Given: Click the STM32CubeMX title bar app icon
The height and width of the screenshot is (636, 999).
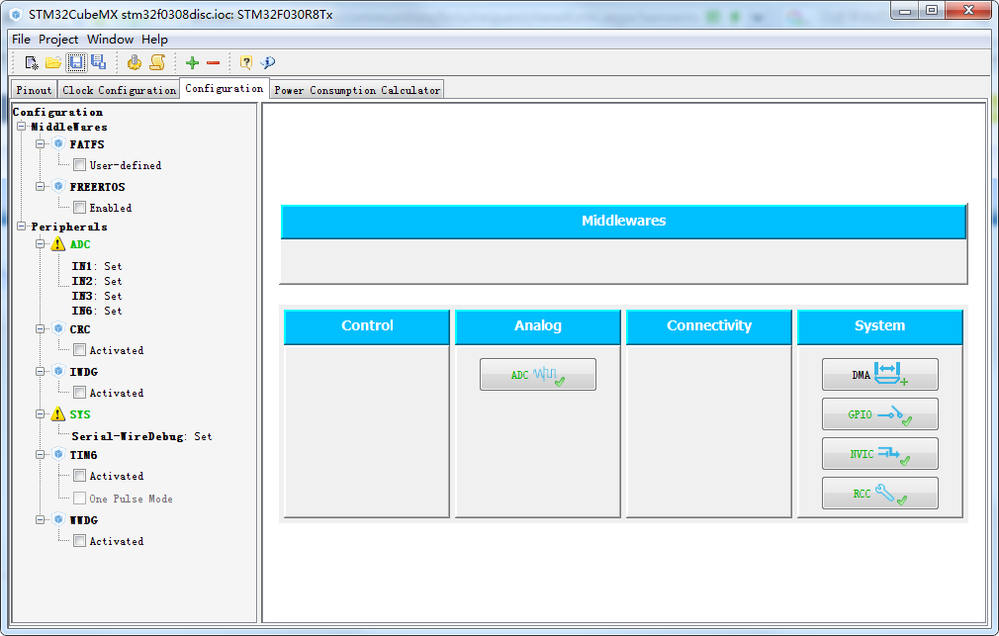Looking at the screenshot, I should point(17,15).
